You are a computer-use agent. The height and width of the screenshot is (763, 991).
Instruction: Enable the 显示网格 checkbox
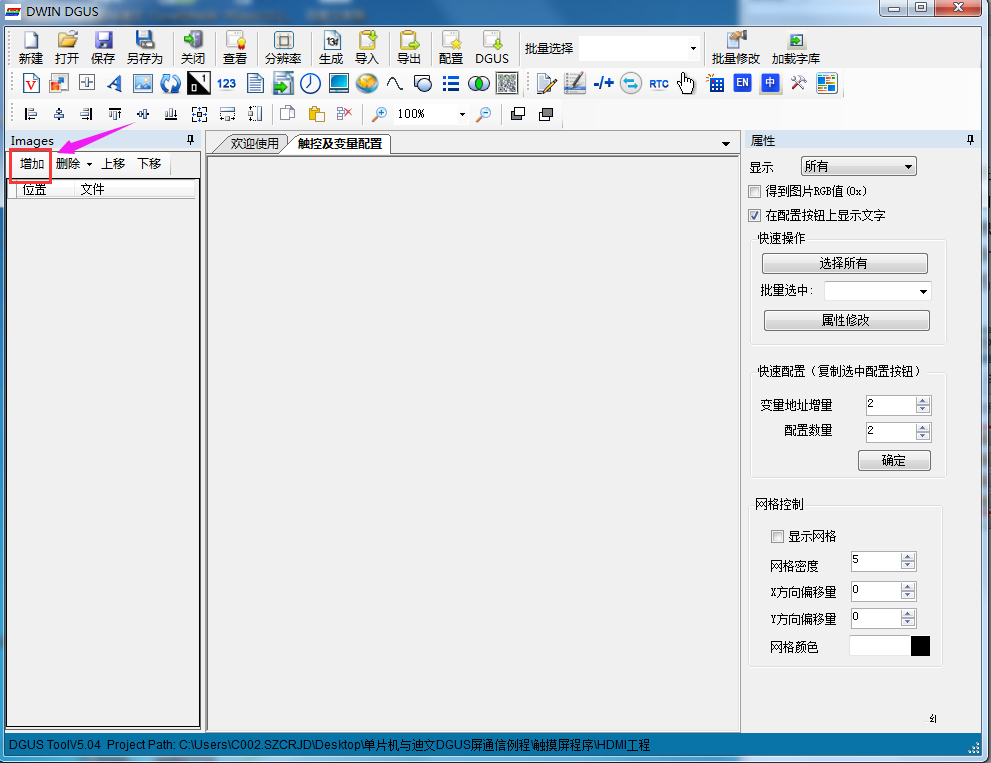pyautogui.click(x=777, y=537)
